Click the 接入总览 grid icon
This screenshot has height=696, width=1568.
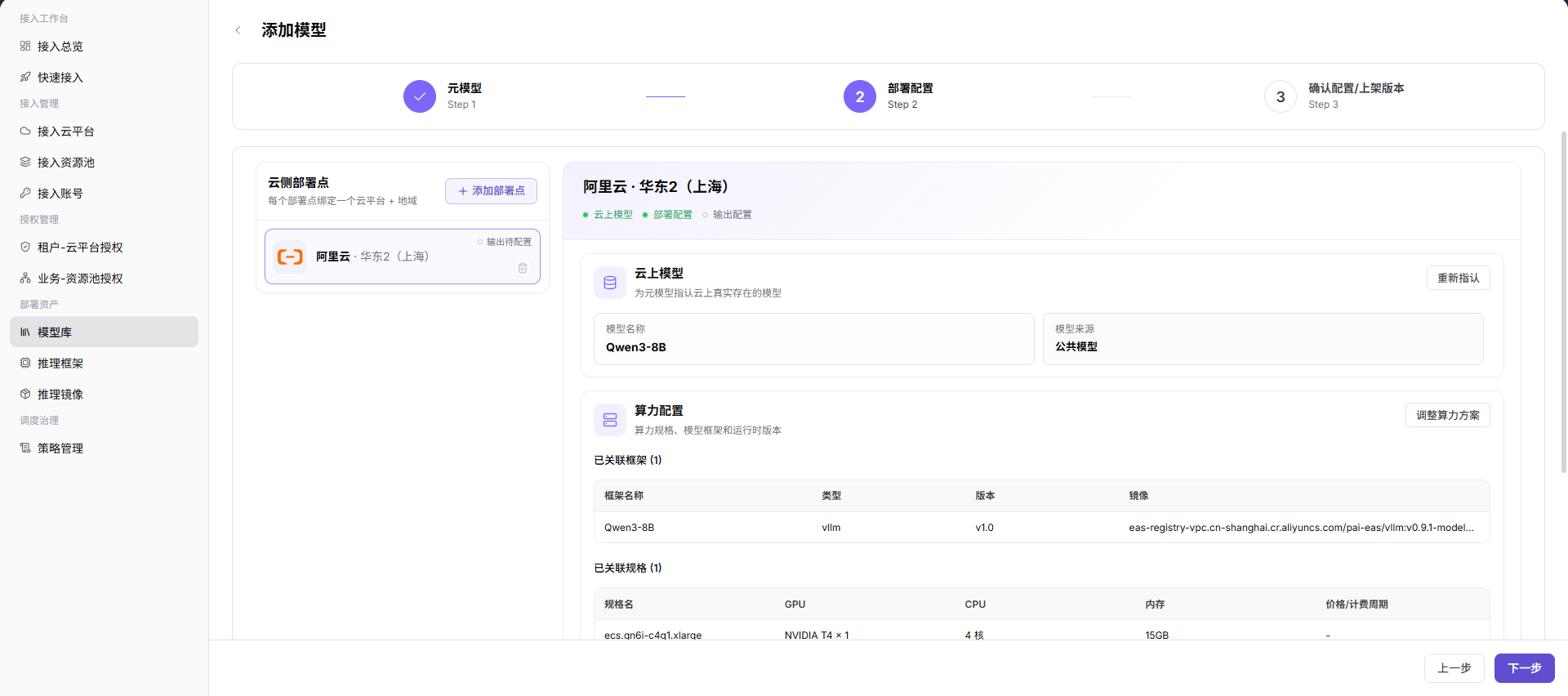tap(25, 46)
